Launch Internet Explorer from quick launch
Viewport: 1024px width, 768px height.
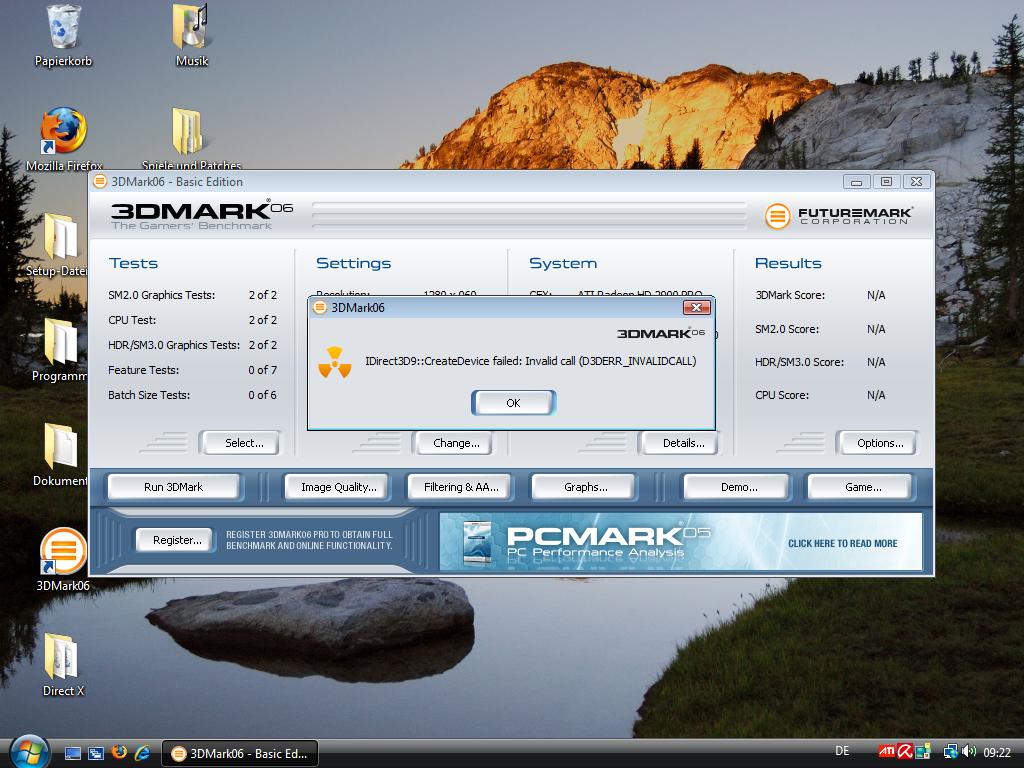click(142, 753)
